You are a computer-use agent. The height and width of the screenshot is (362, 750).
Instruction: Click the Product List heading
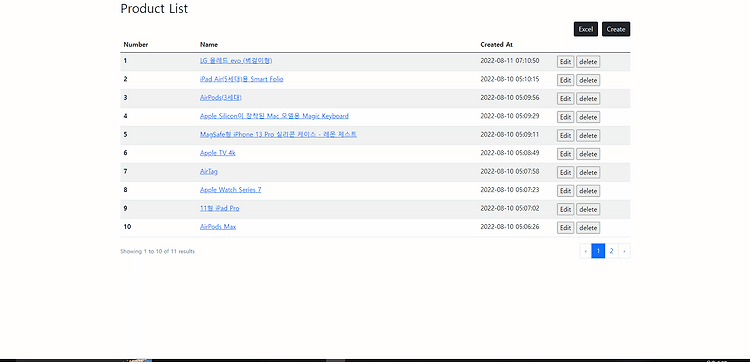(x=154, y=9)
